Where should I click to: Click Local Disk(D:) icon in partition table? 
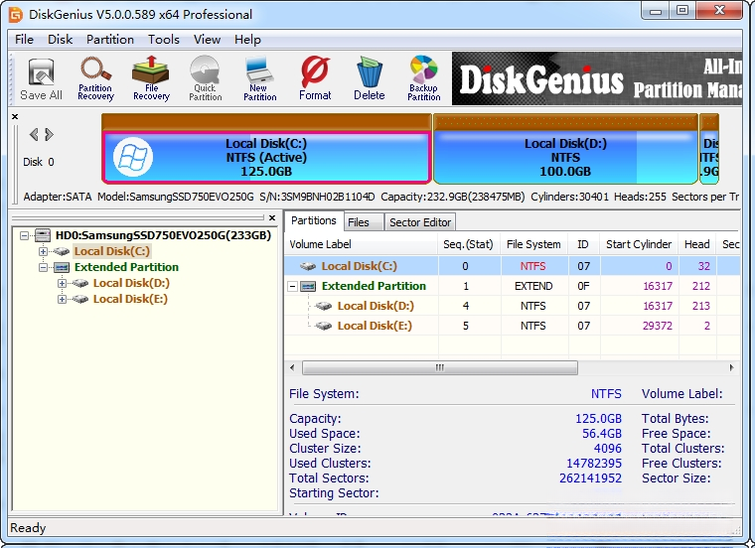coord(324,306)
